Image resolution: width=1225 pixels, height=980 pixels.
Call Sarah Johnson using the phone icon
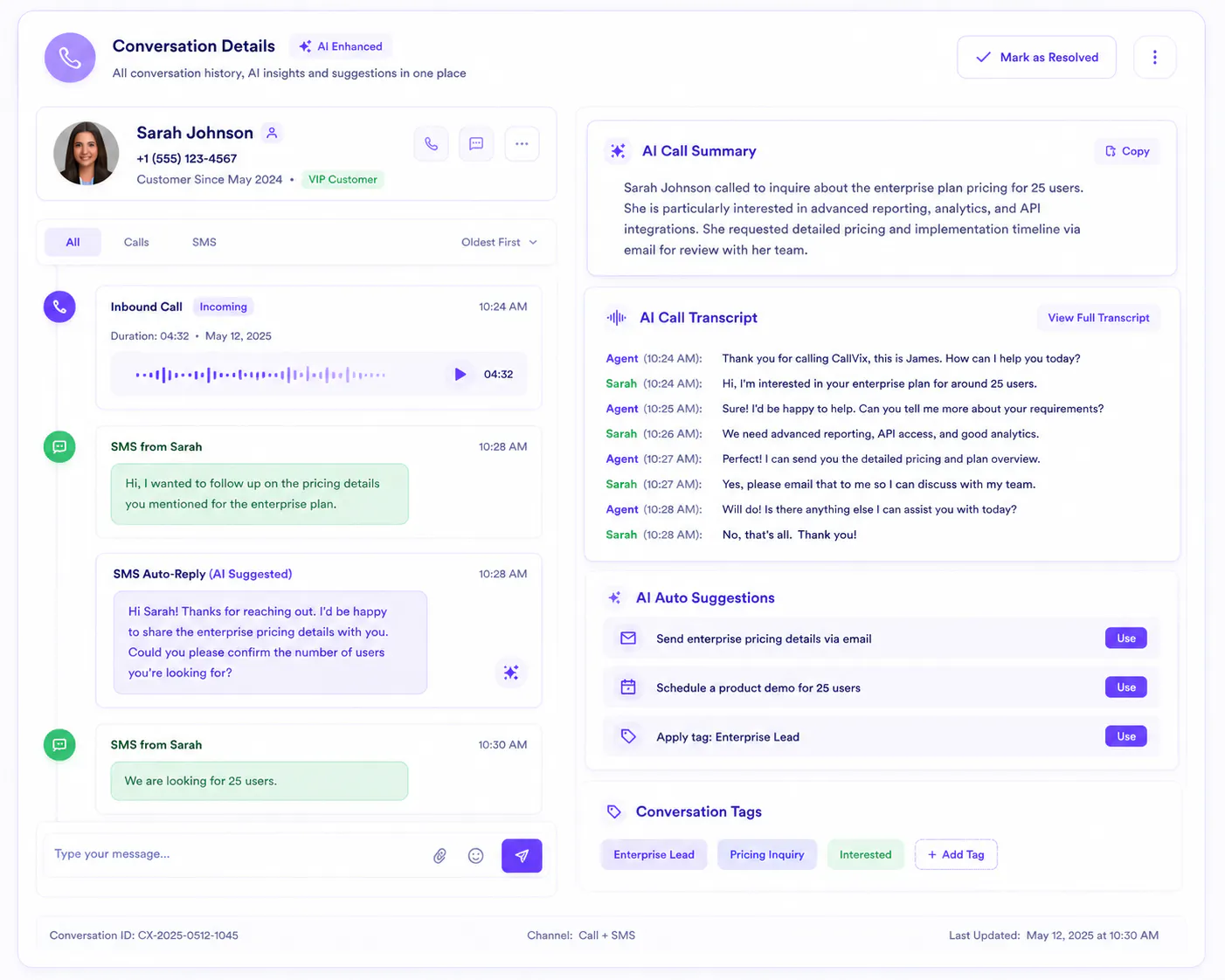[431, 144]
